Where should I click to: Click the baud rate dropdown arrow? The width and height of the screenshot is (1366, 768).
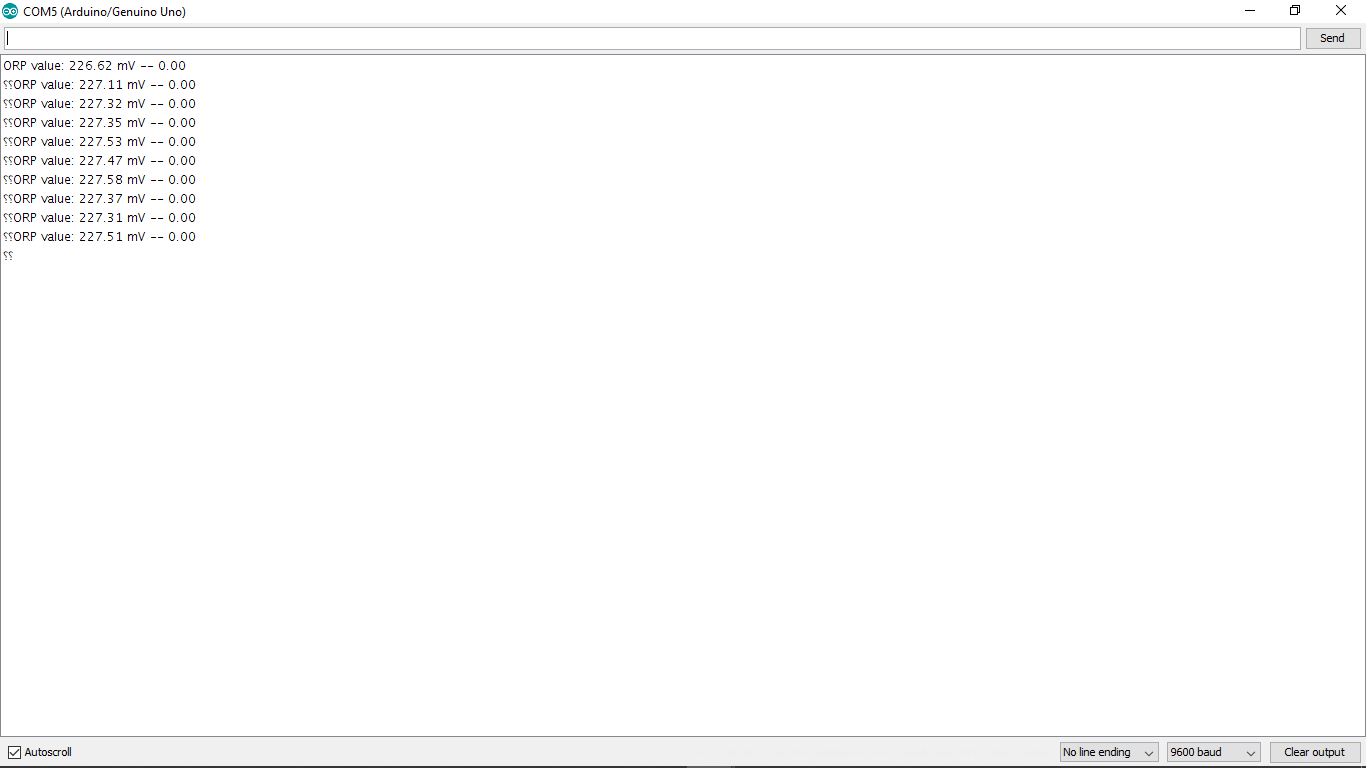[x=1250, y=753]
